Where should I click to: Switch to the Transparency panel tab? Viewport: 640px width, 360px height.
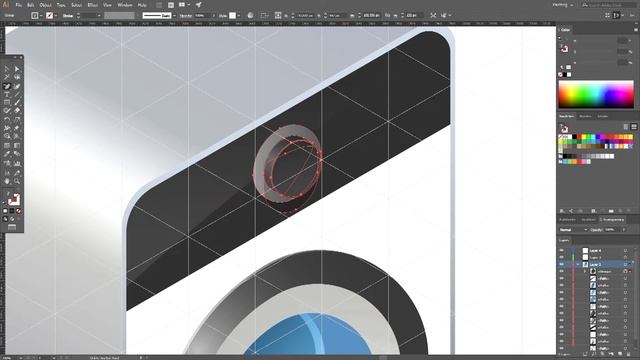(x=613, y=220)
